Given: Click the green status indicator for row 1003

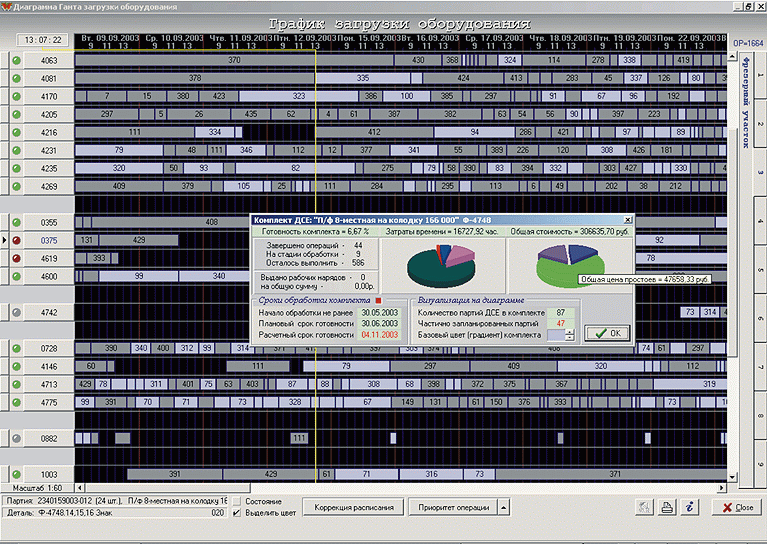Looking at the screenshot, I should click(17, 474).
